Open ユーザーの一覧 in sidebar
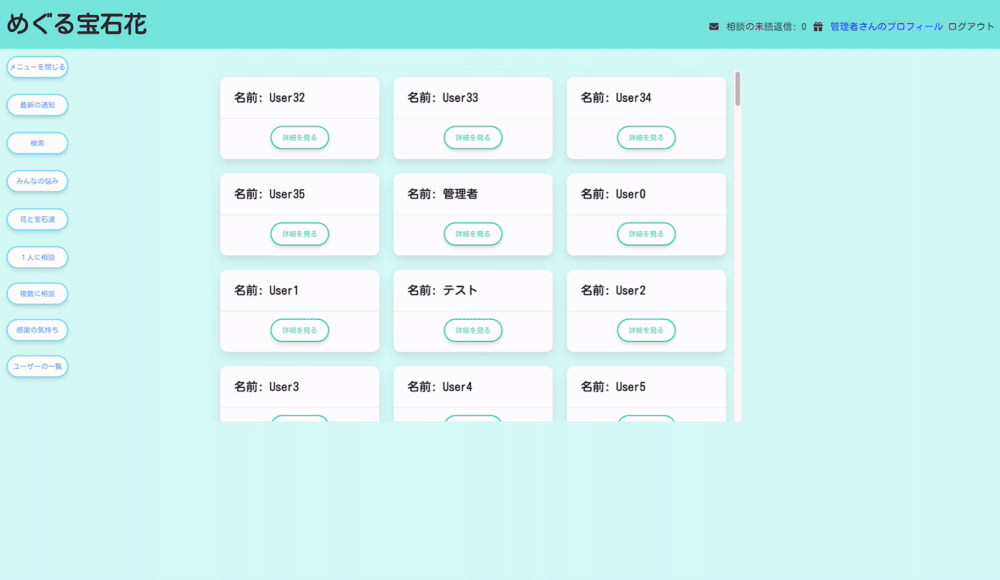 coord(37,366)
